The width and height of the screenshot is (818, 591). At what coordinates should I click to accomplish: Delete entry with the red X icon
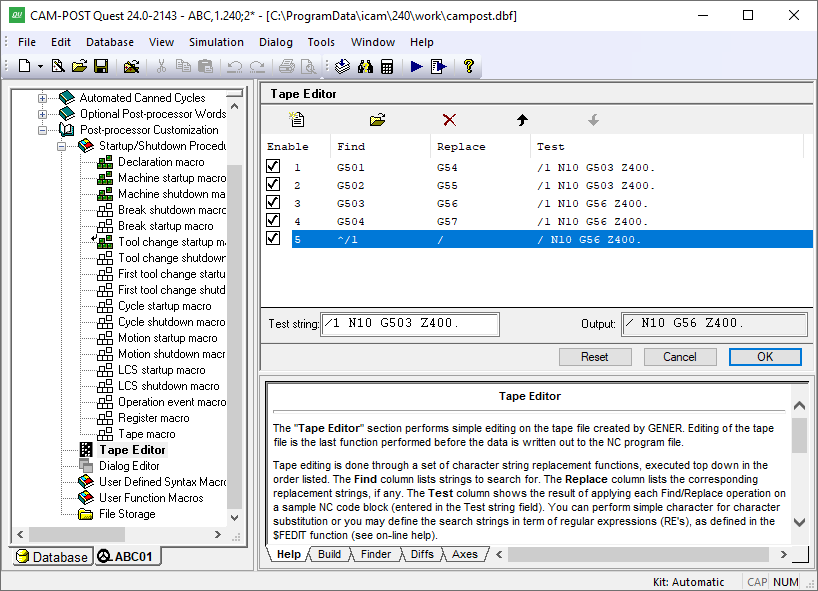(449, 120)
